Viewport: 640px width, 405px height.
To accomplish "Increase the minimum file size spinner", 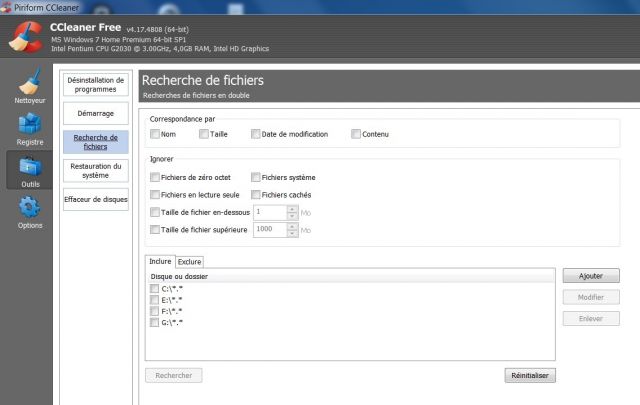I will 292,209.
